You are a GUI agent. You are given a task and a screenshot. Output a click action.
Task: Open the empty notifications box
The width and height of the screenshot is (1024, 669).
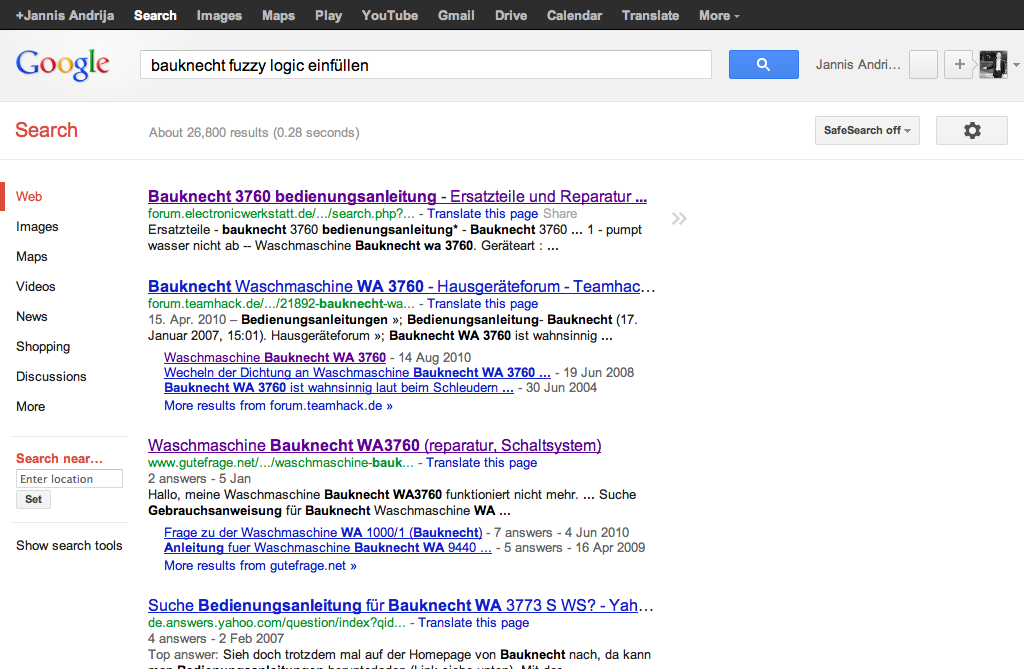pos(923,65)
